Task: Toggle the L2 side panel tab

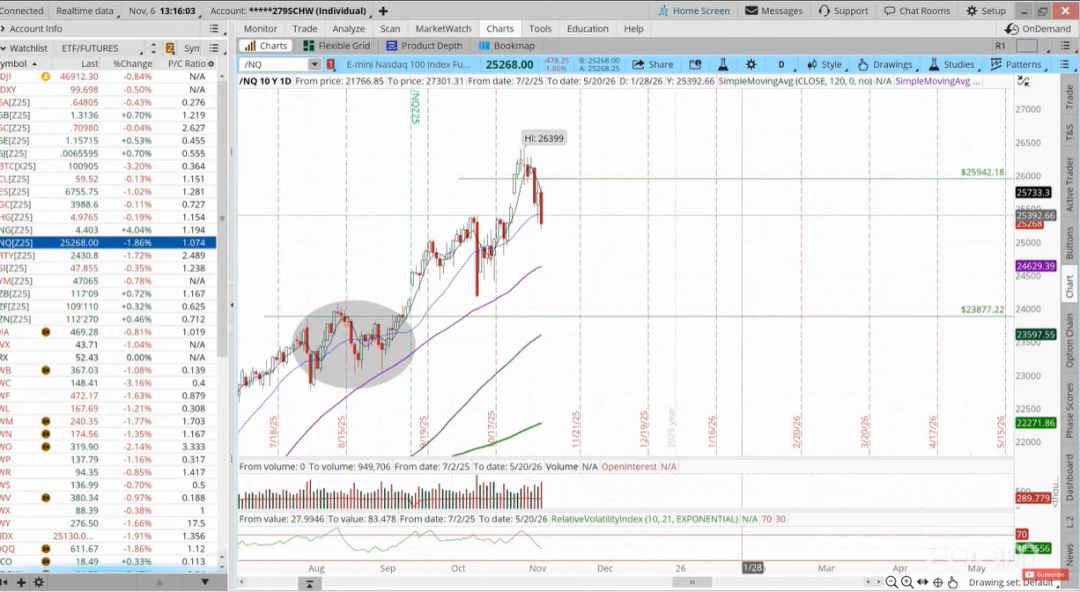Action: point(1070,522)
